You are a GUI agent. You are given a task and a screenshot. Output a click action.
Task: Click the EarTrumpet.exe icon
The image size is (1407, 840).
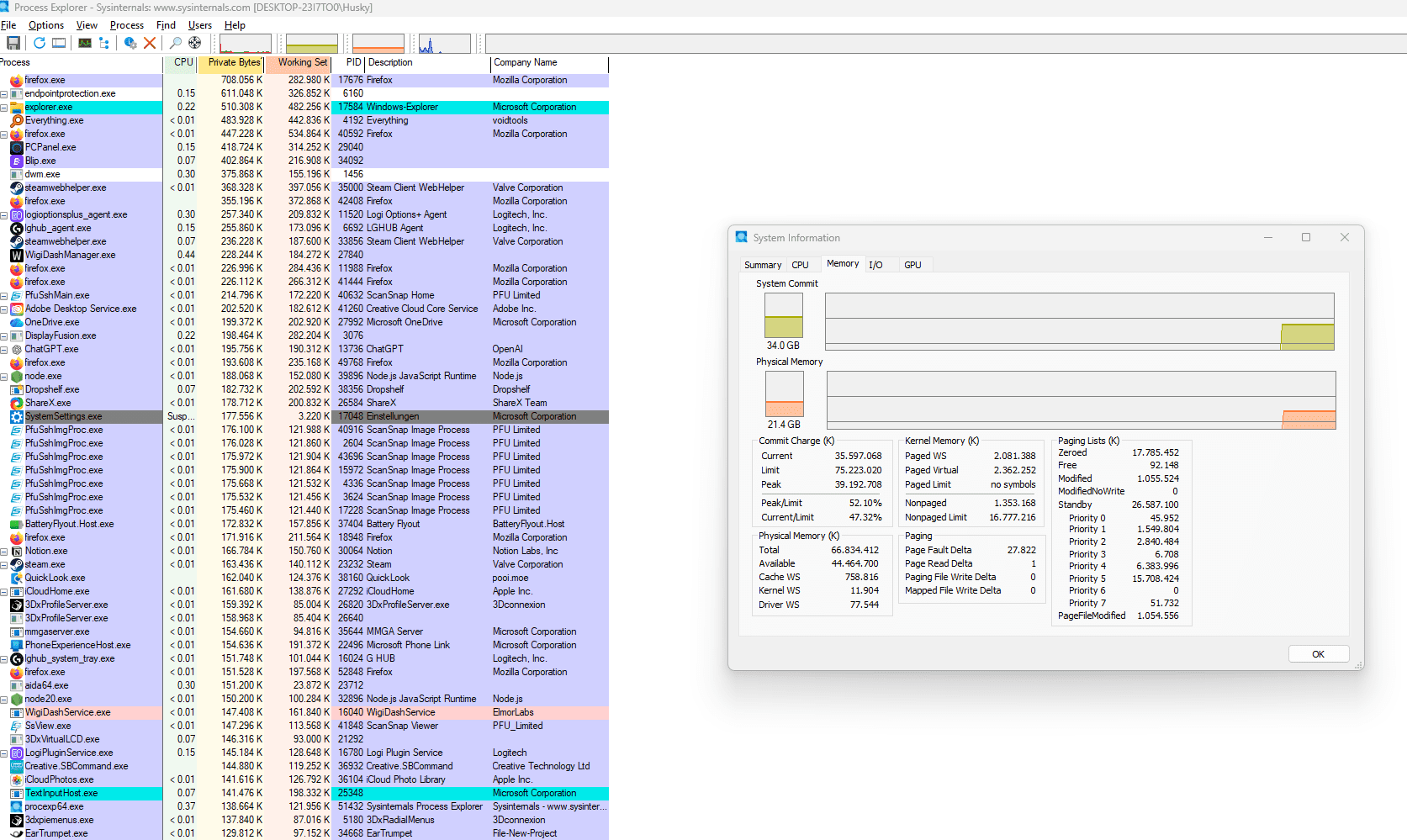tap(17, 833)
